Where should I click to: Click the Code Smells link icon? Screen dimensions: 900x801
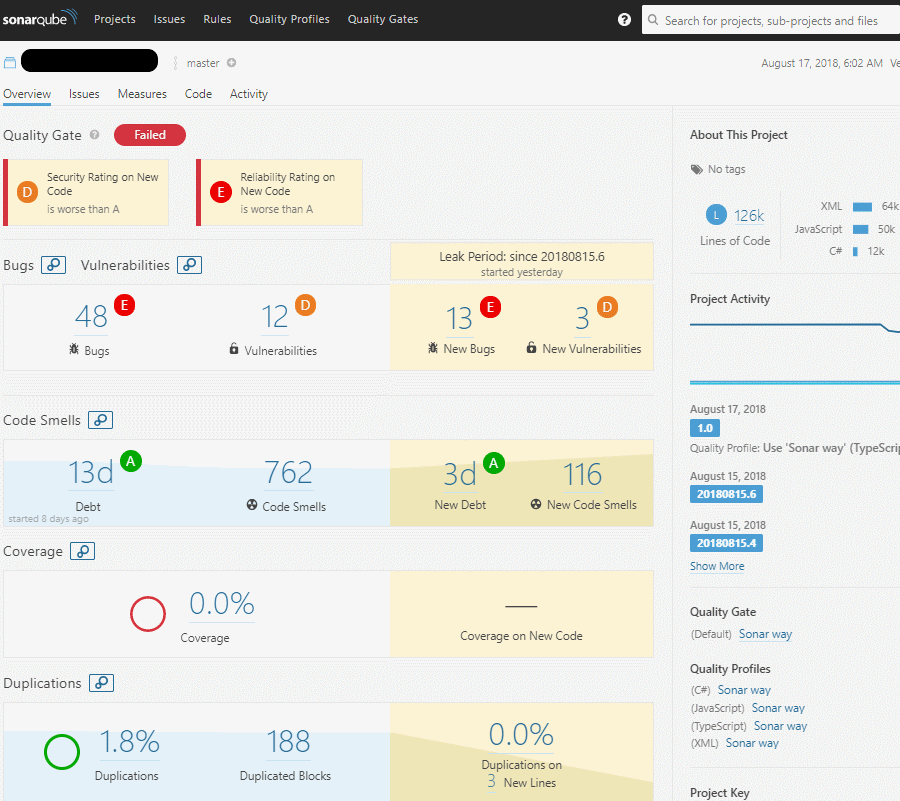[x=100, y=420]
